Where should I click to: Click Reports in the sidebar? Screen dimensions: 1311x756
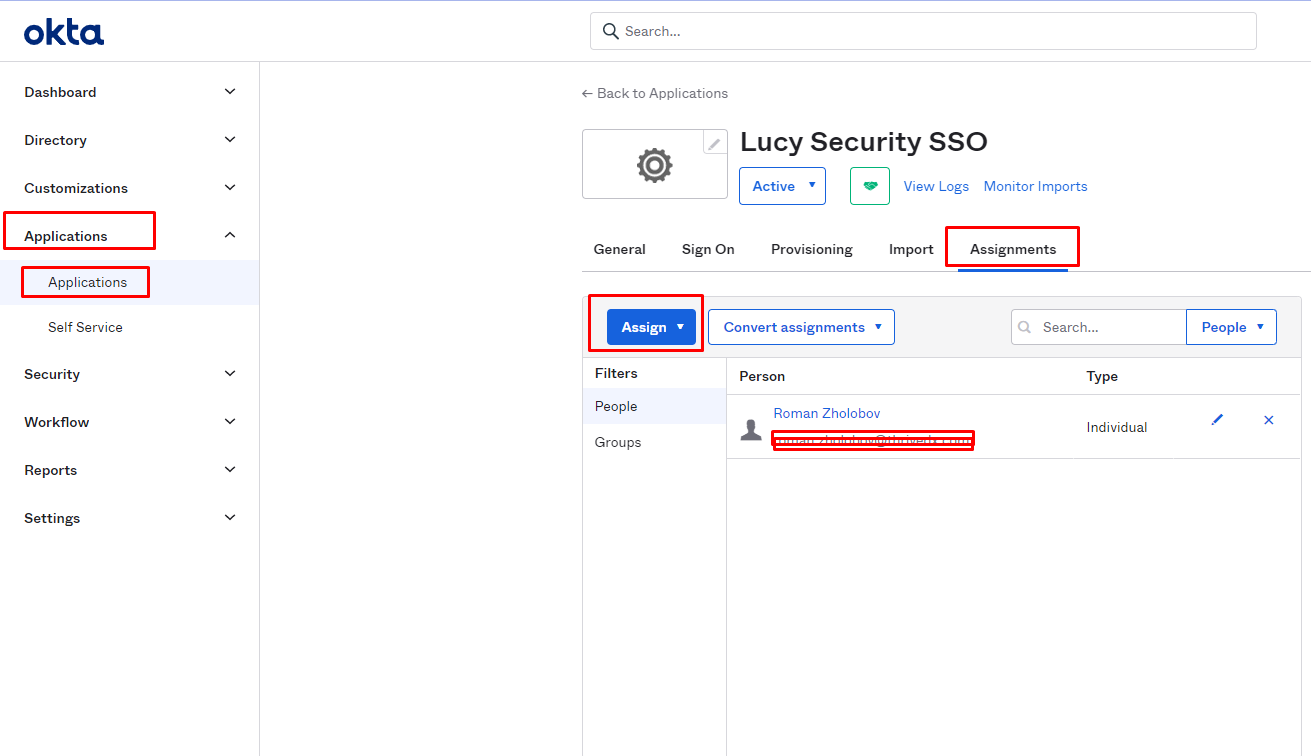pyautogui.click(x=50, y=470)
